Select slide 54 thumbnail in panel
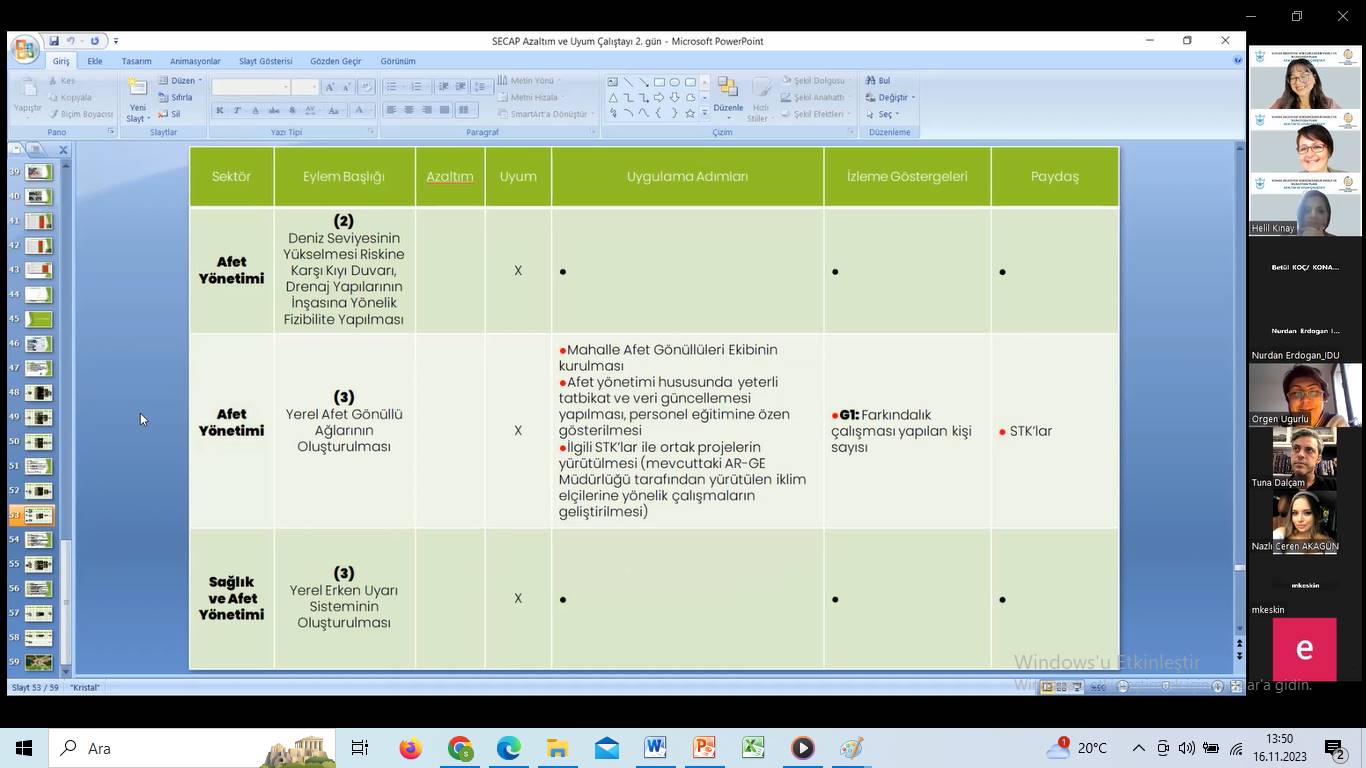Image resolution: width=1366 pixels, height=768 pixels. 38,540
